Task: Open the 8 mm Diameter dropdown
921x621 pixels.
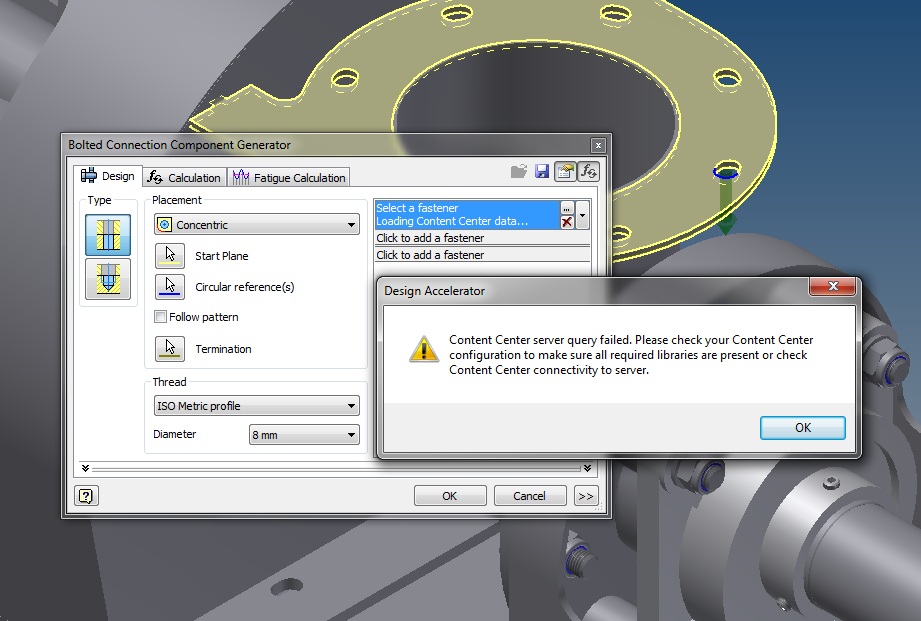Action: click(304, 435)
